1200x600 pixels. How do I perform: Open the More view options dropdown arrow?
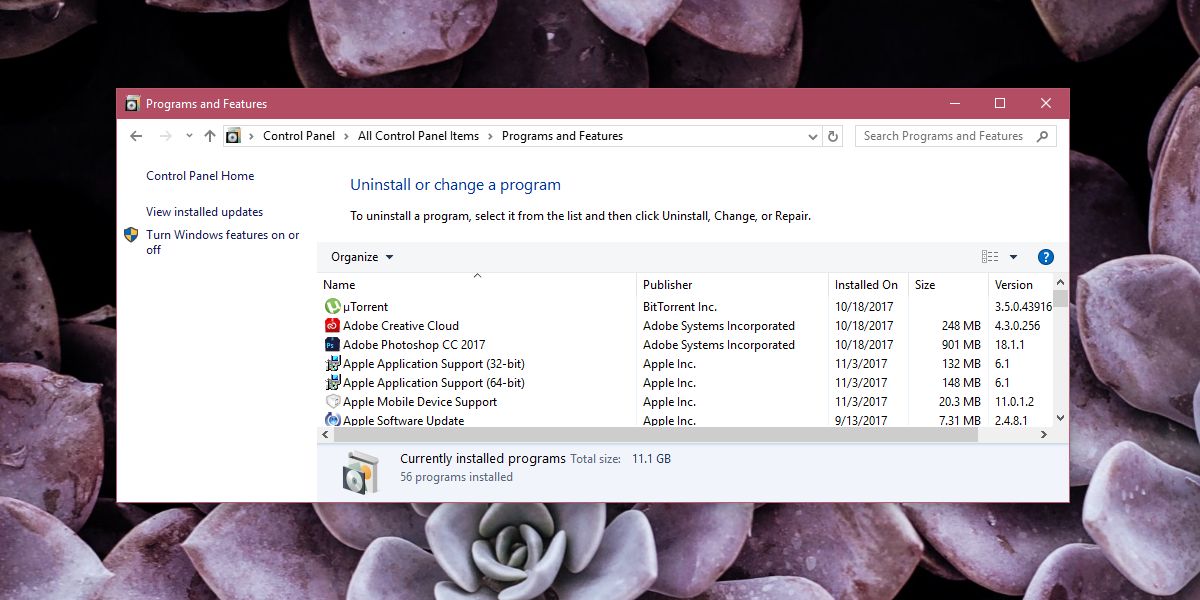(1013, 257)
